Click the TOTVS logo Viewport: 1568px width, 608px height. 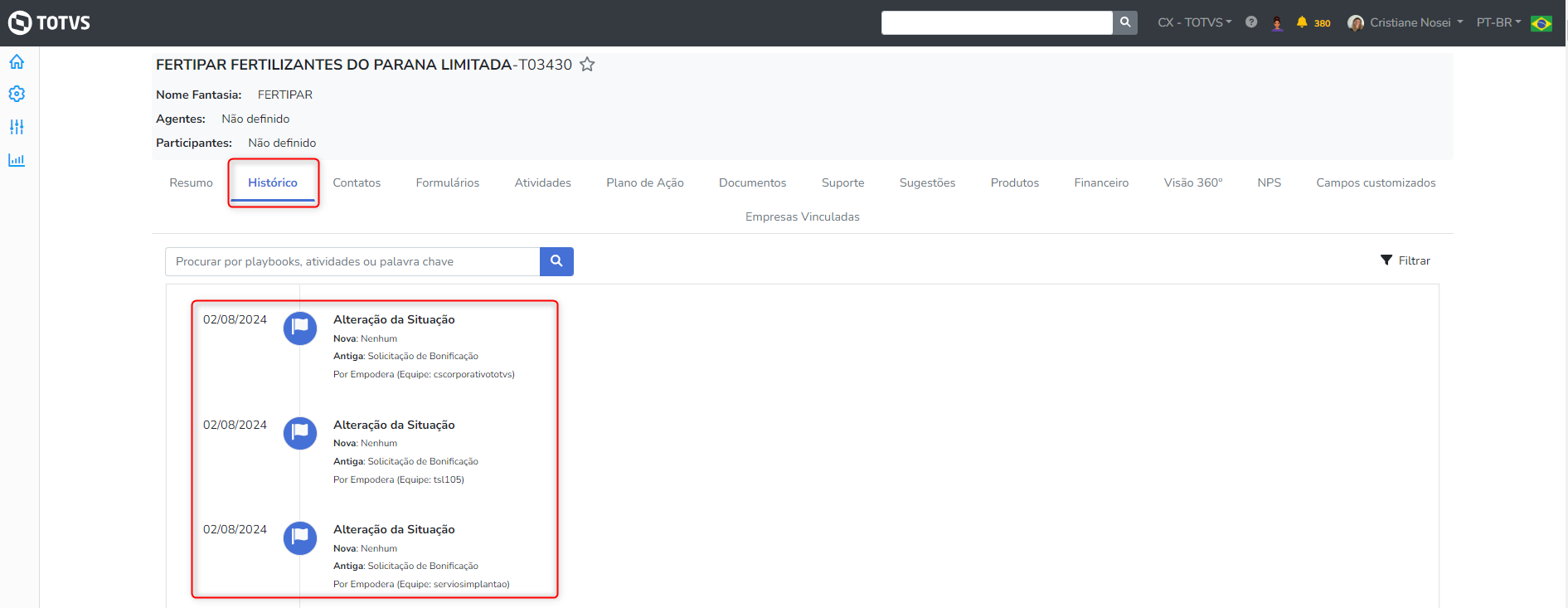[49, 22]
